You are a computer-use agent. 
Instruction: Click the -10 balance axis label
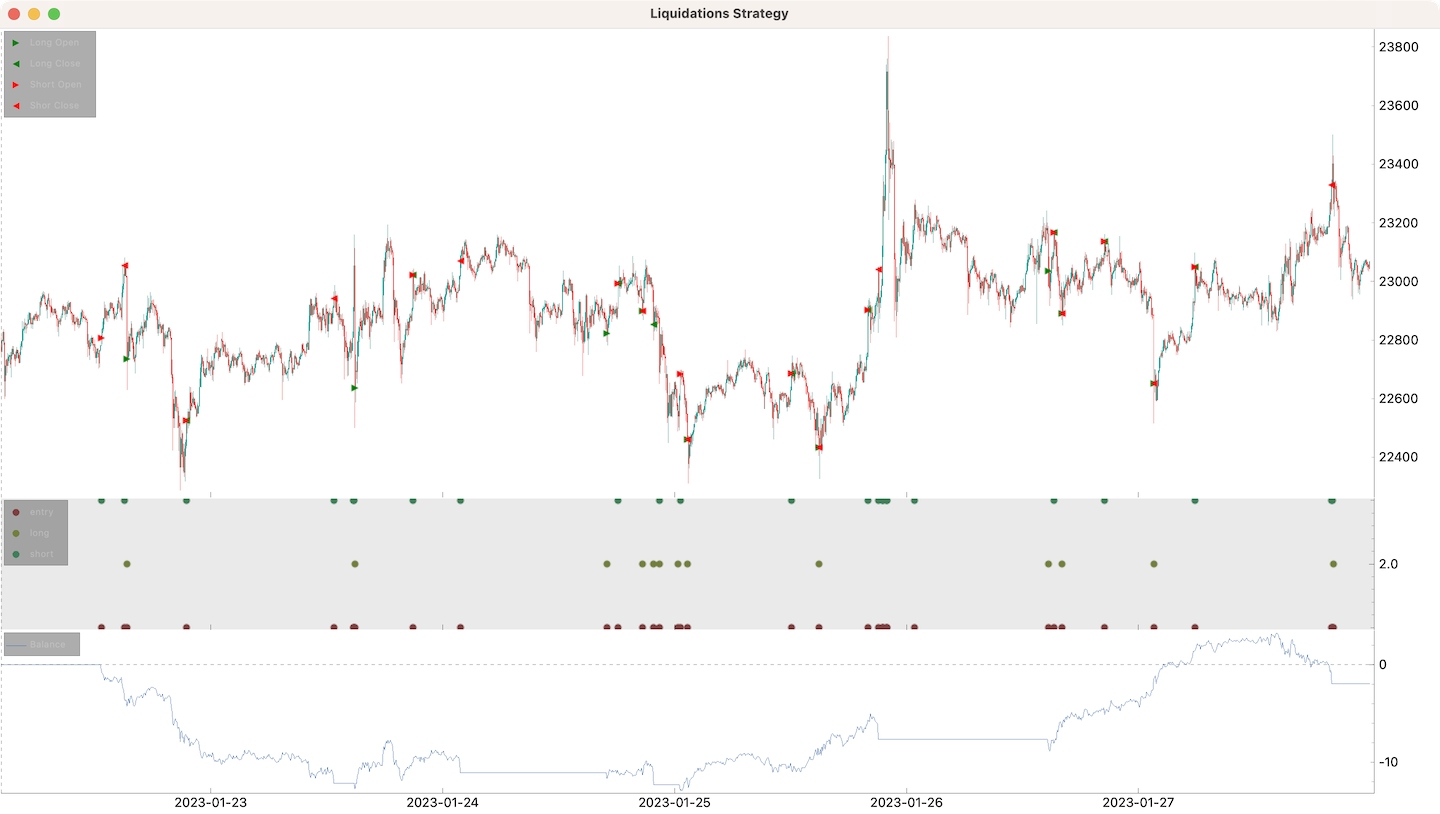click(1388, 762)
